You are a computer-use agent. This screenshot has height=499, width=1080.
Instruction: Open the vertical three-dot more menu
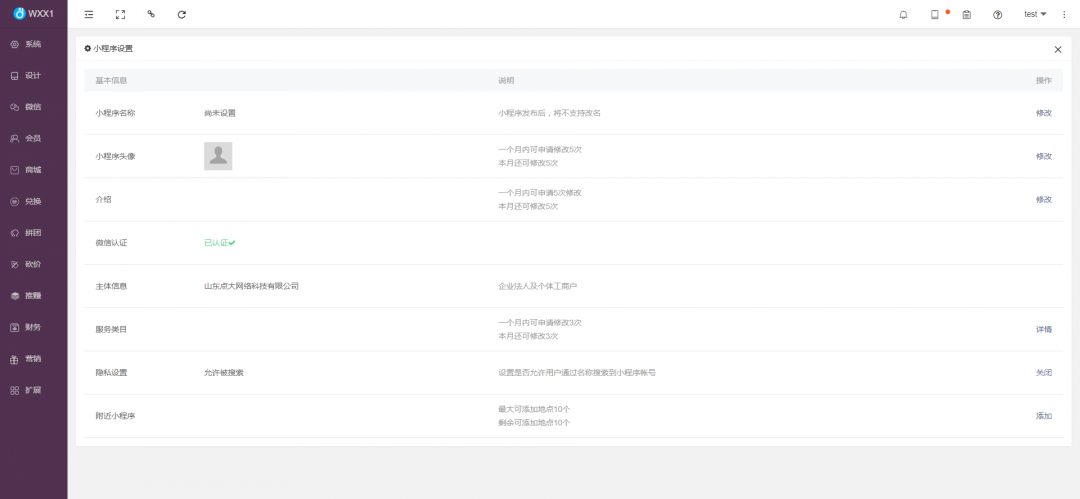[1064, 14]
